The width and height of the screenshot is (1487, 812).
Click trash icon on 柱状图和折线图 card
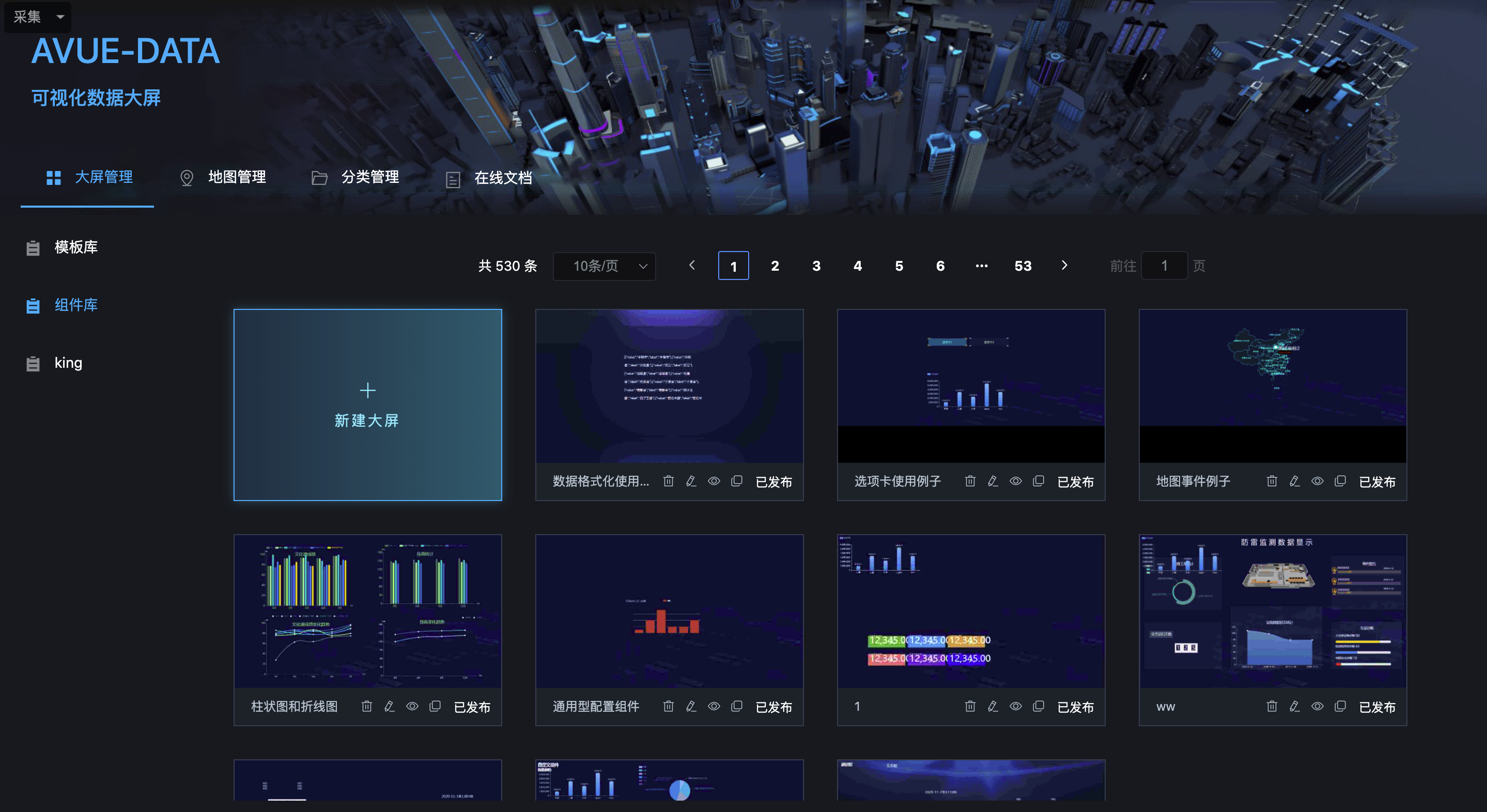click(366, 706)
